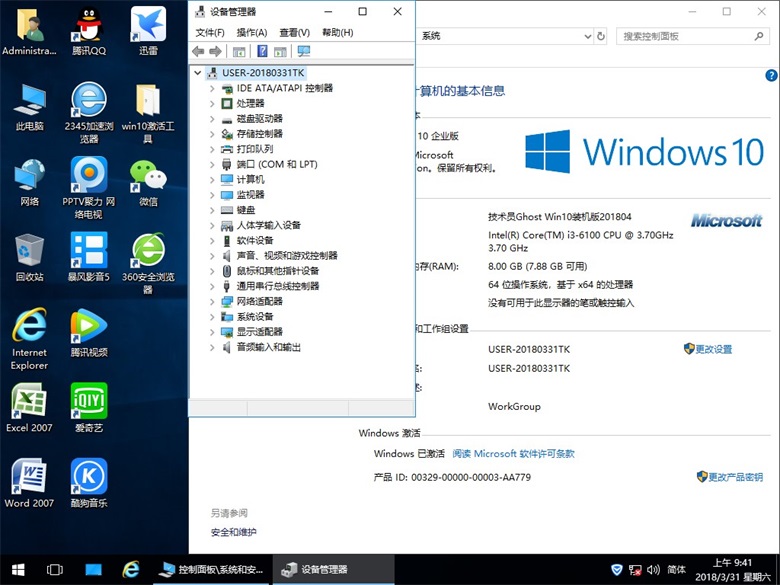Click the Recycle Bin desktop icon

(30, 256)
